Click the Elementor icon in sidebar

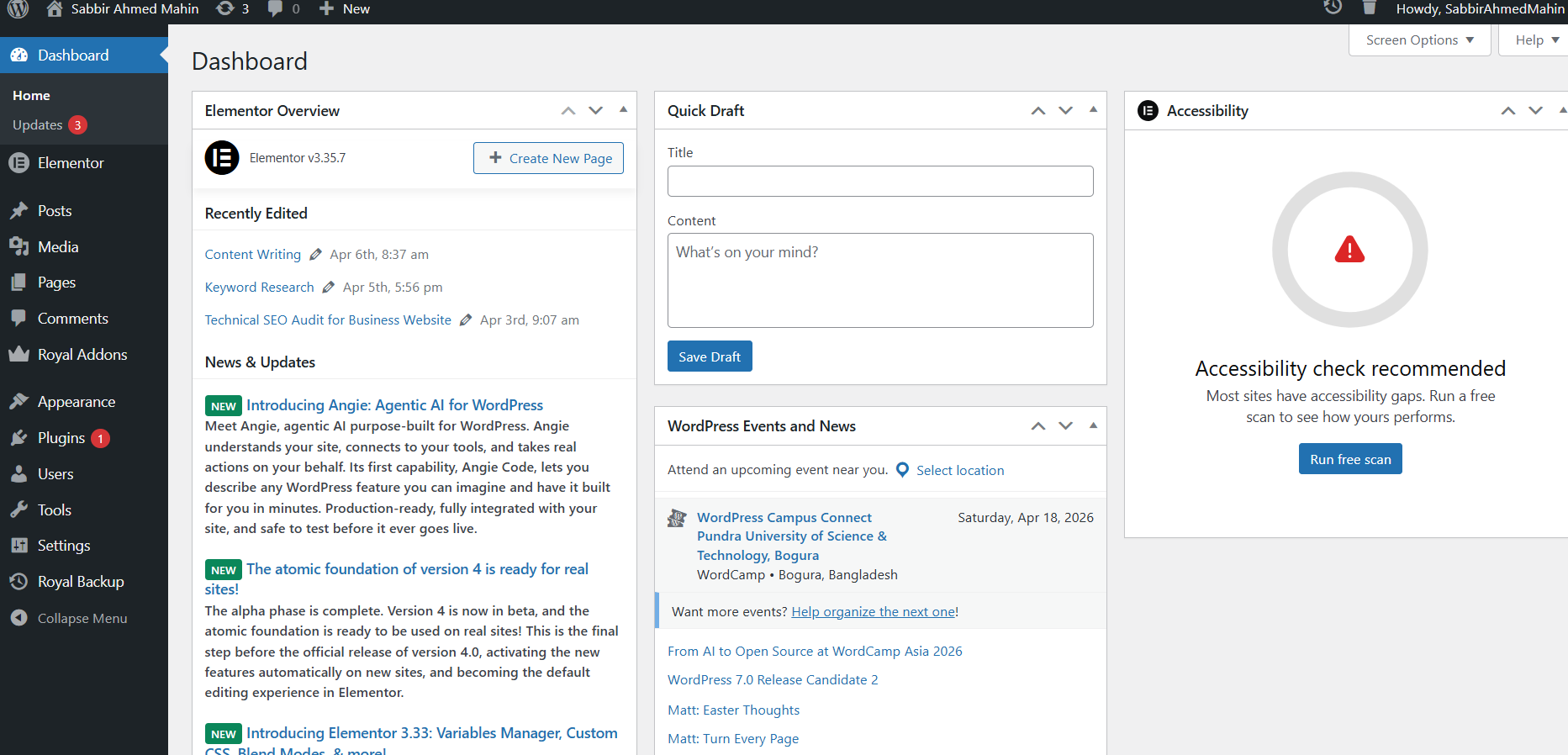pos(19,162)
